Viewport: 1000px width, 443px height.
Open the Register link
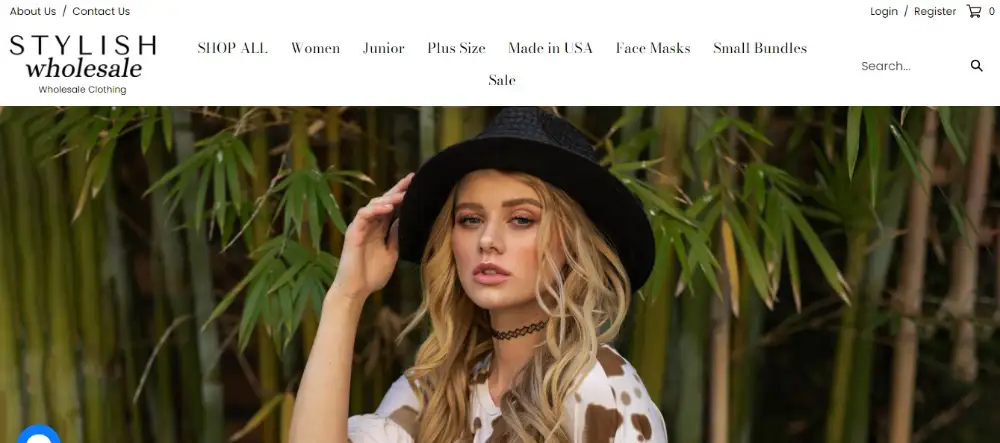pos(934,11)
